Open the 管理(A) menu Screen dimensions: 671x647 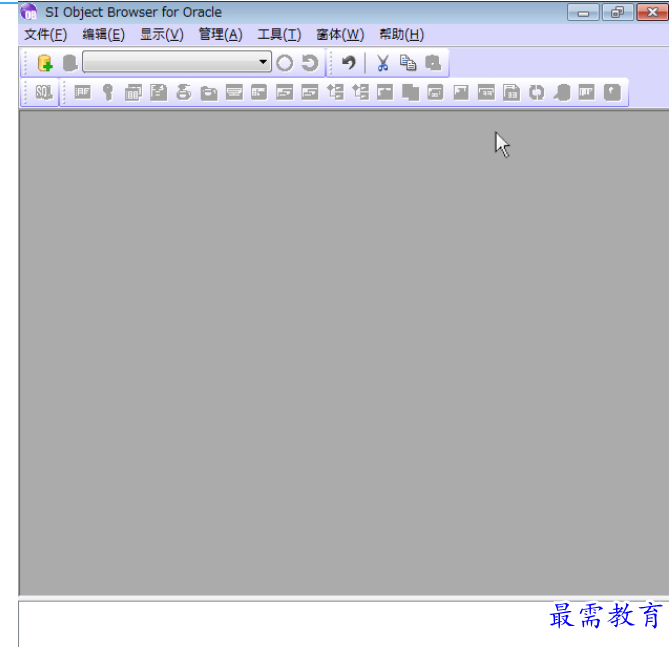pyautogui.click(x=220, y=35)
